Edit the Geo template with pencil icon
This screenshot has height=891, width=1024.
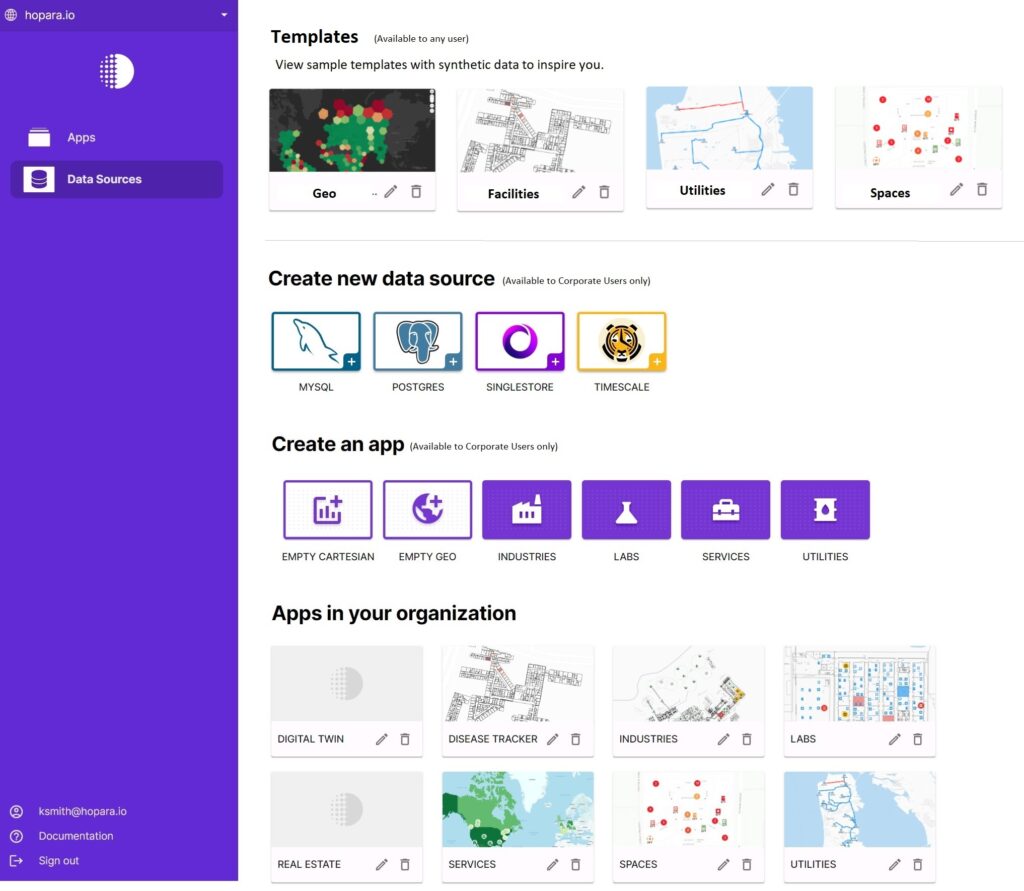[x=391, y=191]
